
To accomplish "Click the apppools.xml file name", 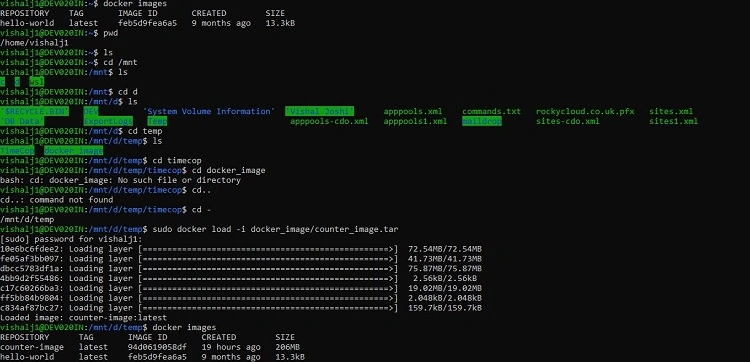I will coord(413,111).
